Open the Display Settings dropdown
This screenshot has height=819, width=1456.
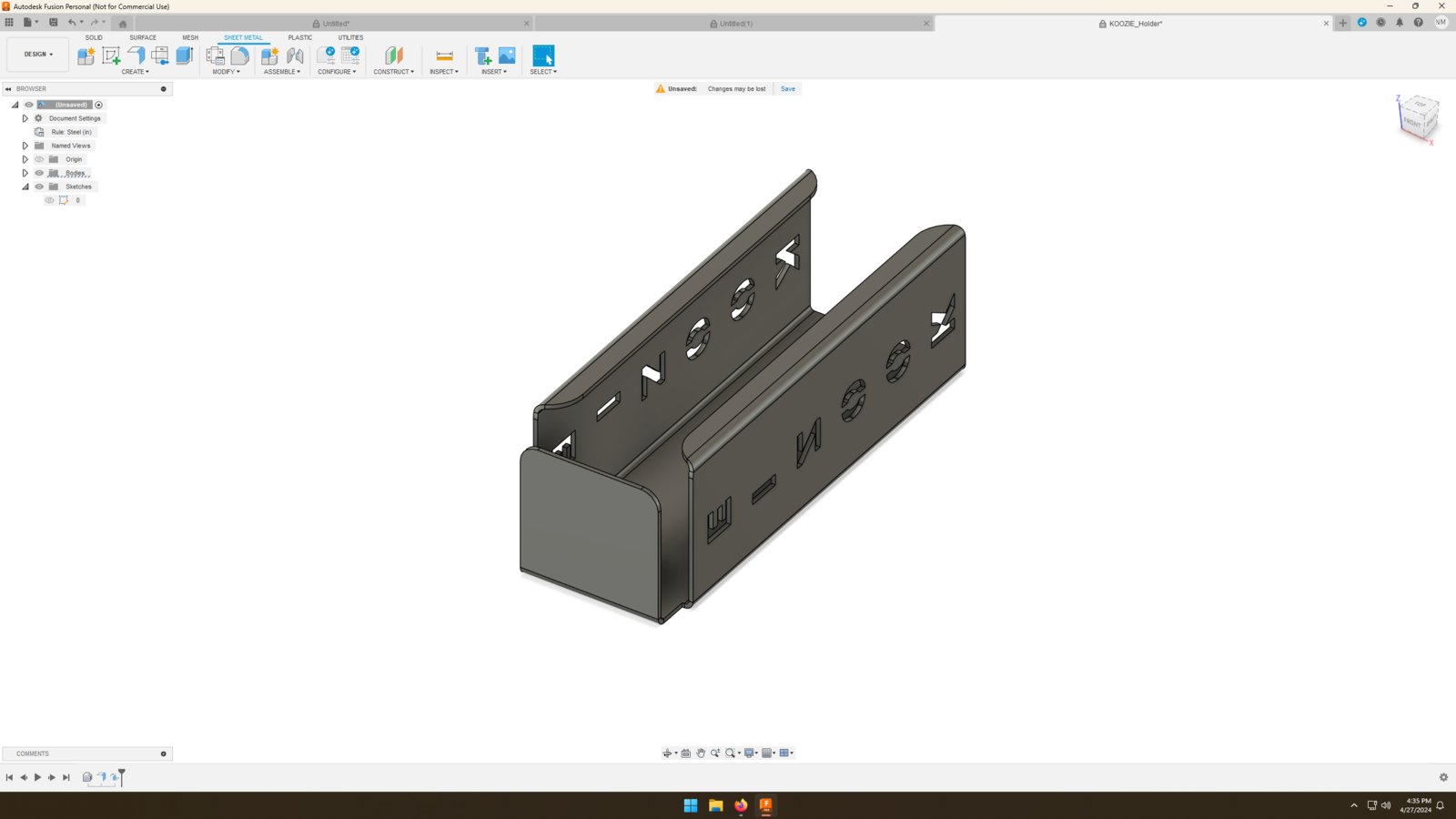pos(751,753)
